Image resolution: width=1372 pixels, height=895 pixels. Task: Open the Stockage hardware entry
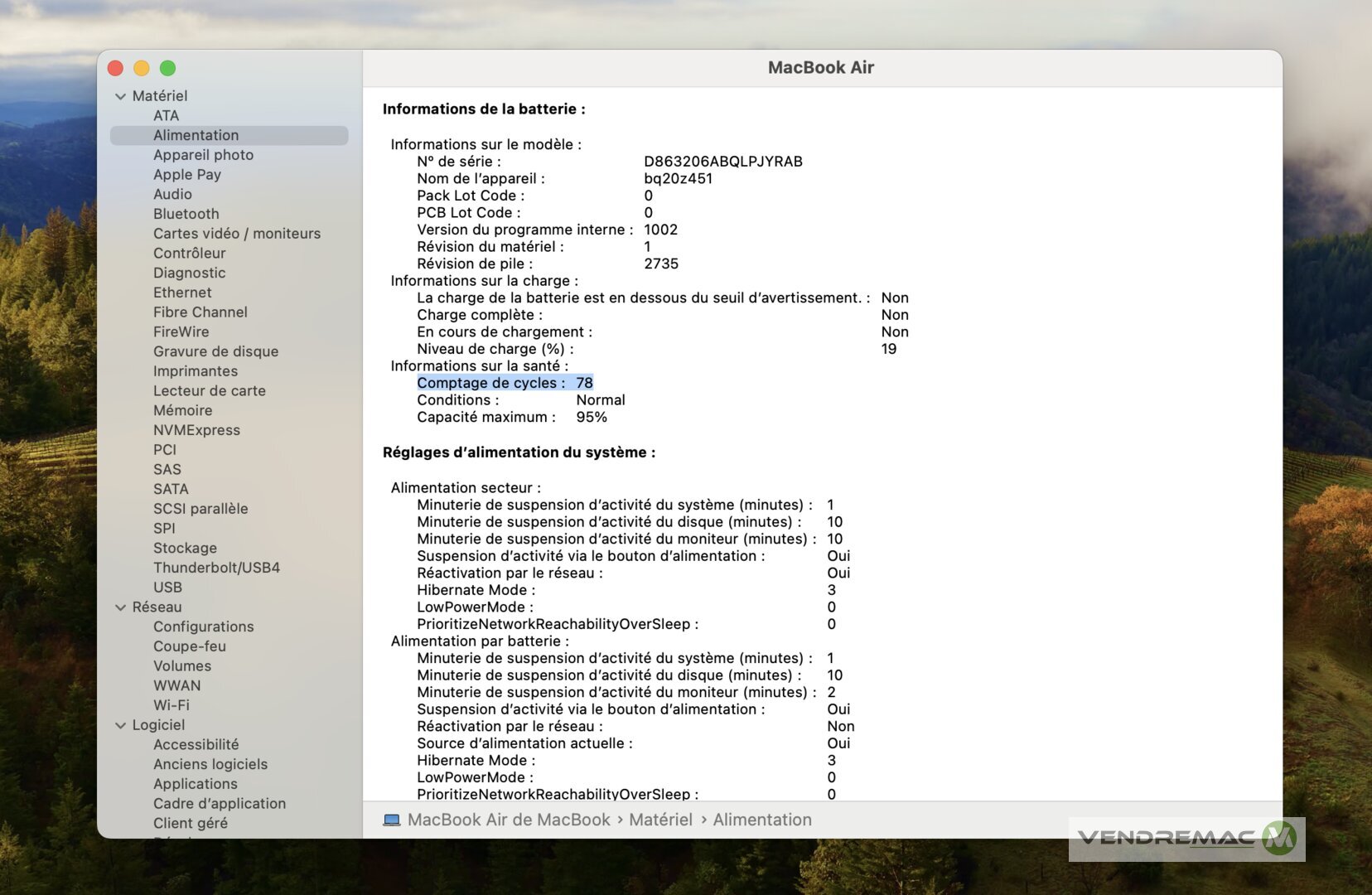185,548
